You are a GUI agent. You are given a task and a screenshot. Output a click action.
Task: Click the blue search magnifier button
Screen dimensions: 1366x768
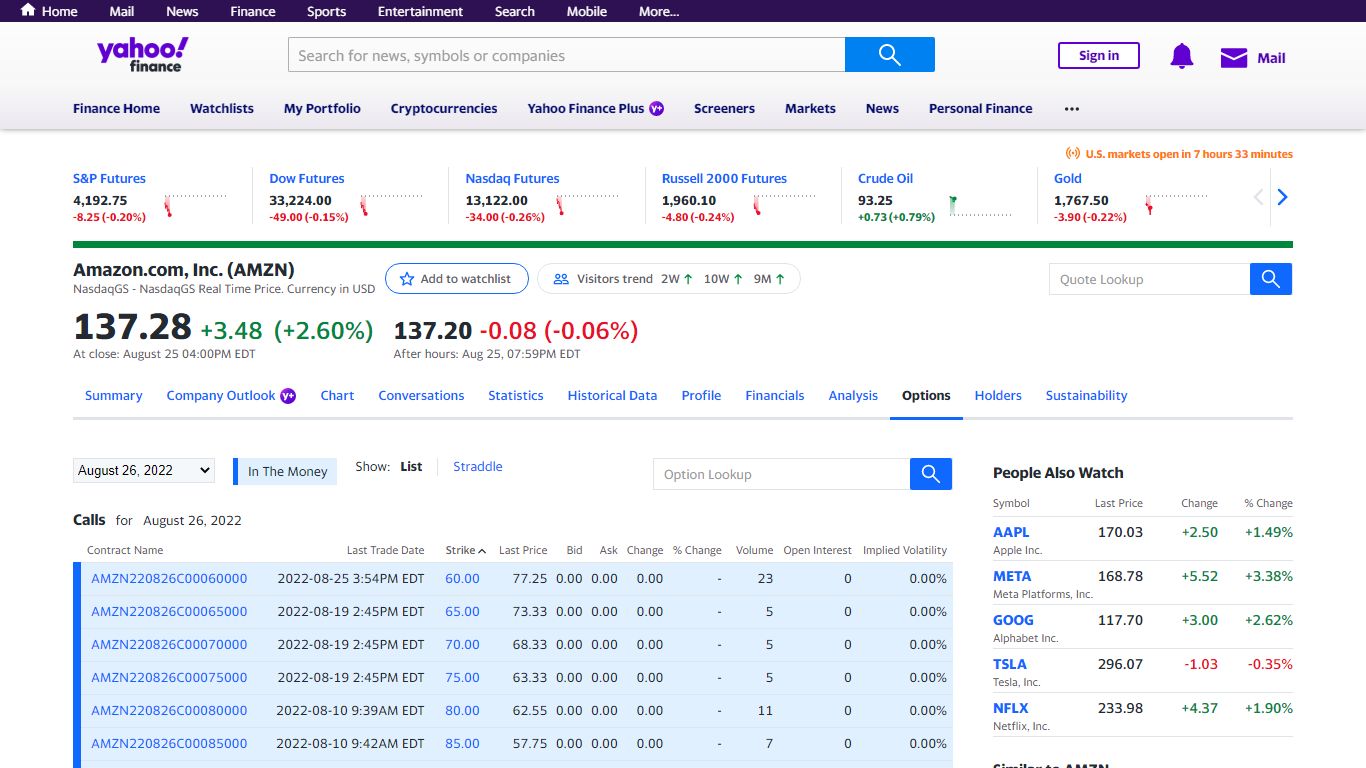[x=889, y=55]
